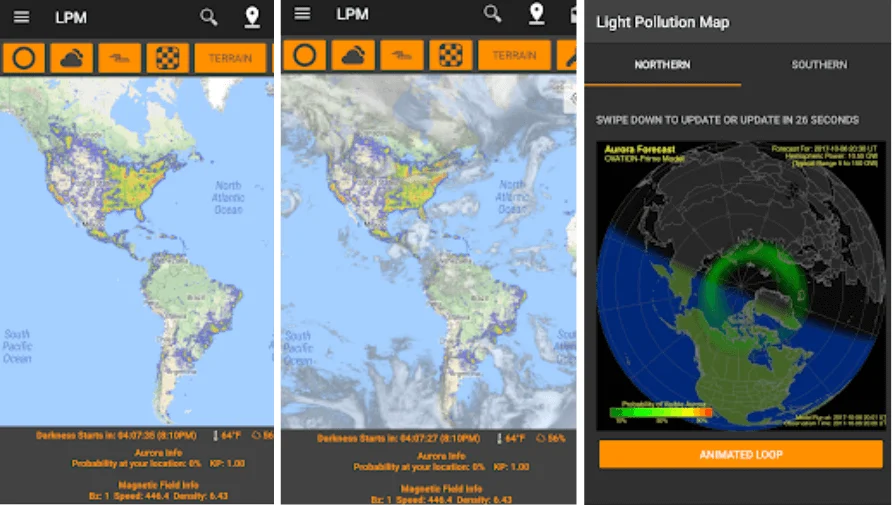Open hamburger menu in middle LPM screen
This screenshot has height=505, width=895.
pyautogui.click(x=303, y=14)
